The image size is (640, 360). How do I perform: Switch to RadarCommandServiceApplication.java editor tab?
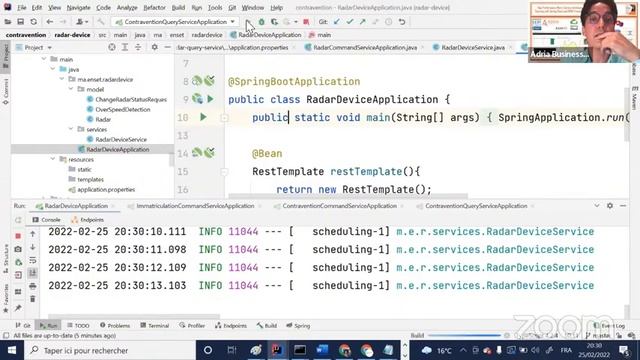pyautogui.click(x=365, y=47)
